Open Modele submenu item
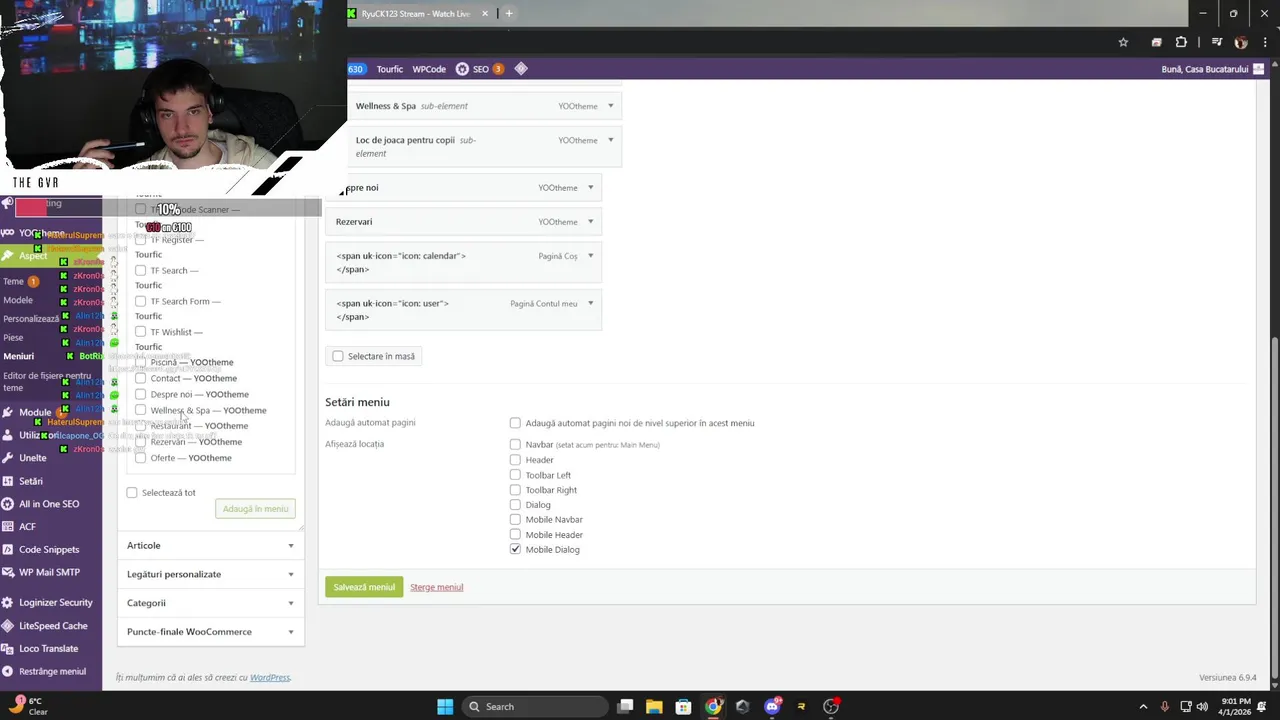Screen dimensions: 1280x720 (x=18, y=300)
